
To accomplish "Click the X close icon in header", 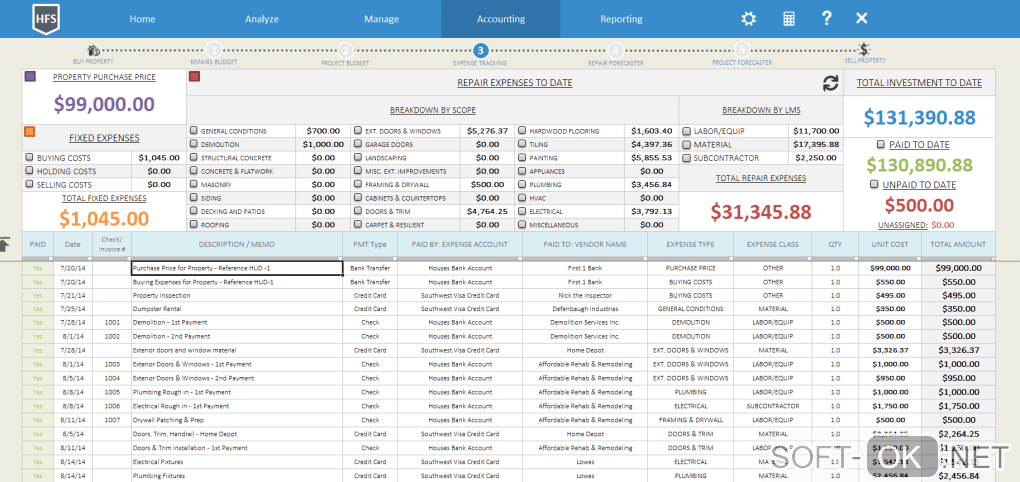I will 861,18.
